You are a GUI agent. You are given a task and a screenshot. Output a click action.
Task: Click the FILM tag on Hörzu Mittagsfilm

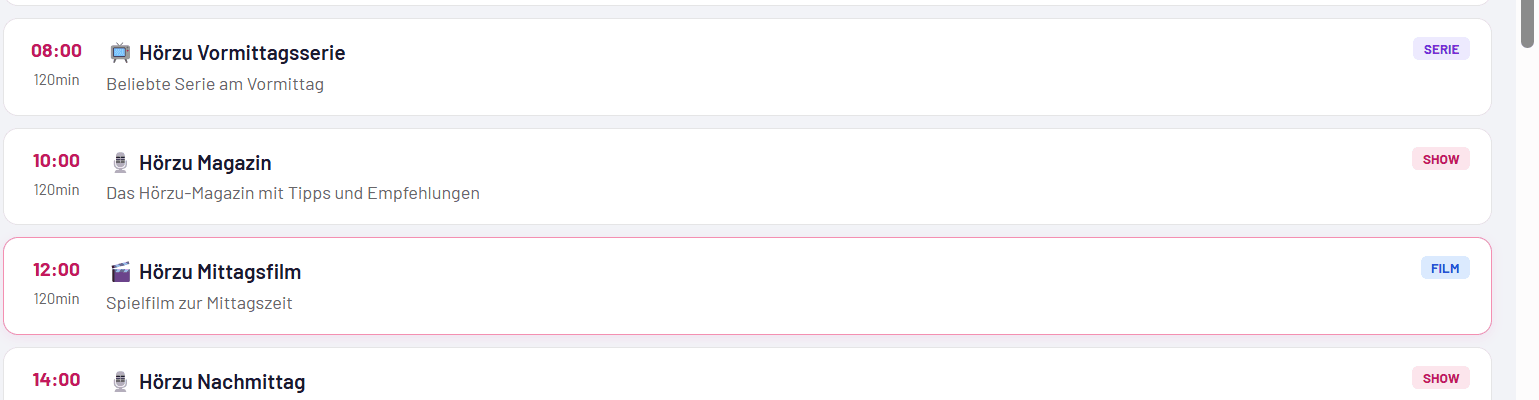click(x=1445, y=268)
